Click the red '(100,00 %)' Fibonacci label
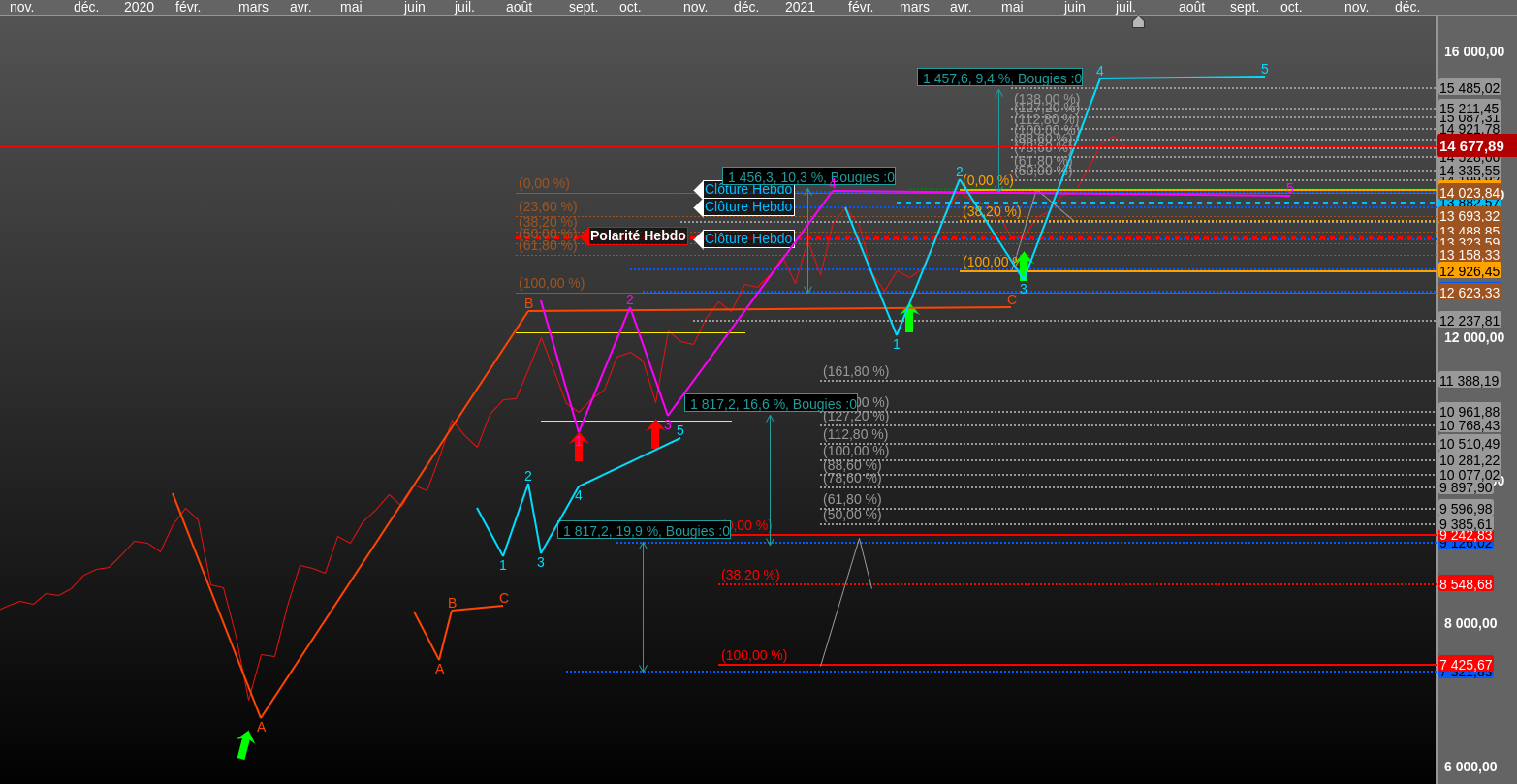 tap(754, 655)
